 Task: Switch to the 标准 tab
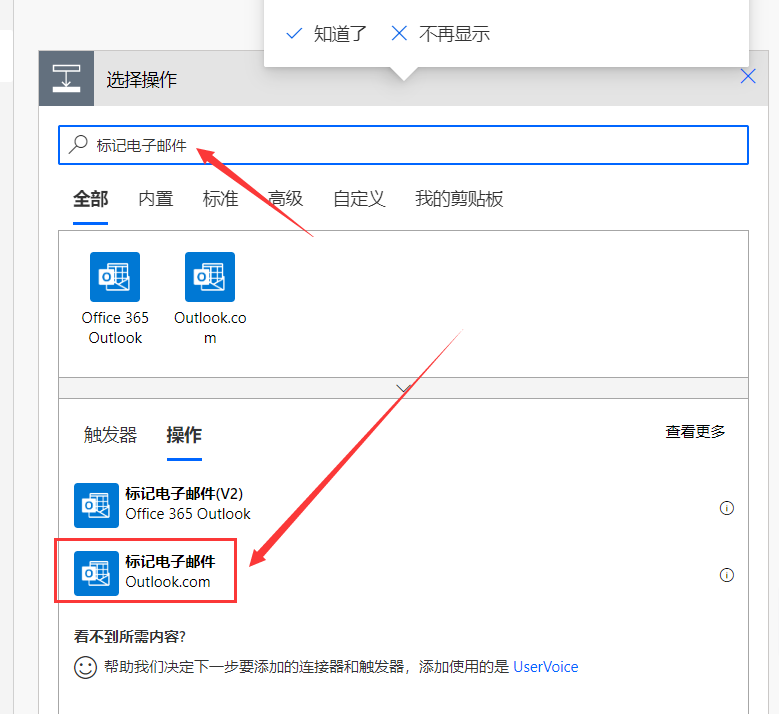[x=220, y=199]
